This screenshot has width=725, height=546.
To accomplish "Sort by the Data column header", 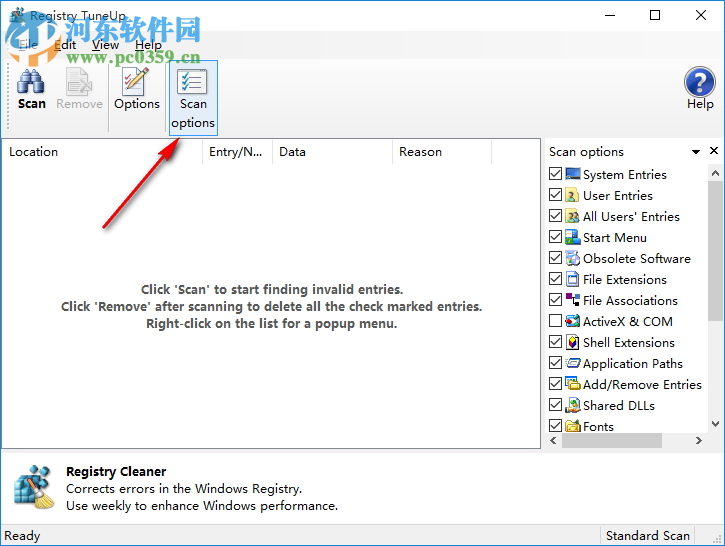I will [332, 152].
